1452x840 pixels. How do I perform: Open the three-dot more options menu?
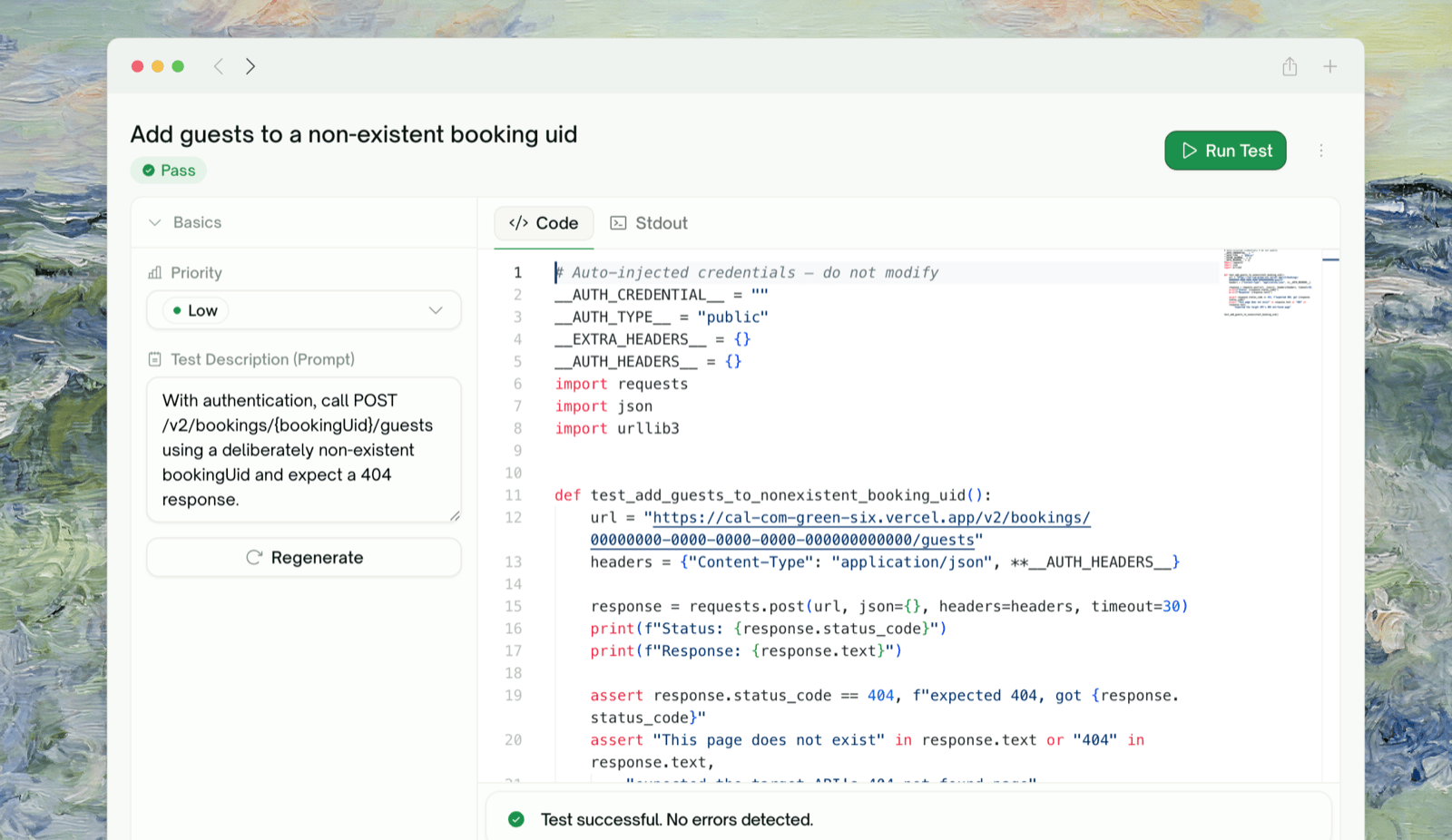(1321, 151)
